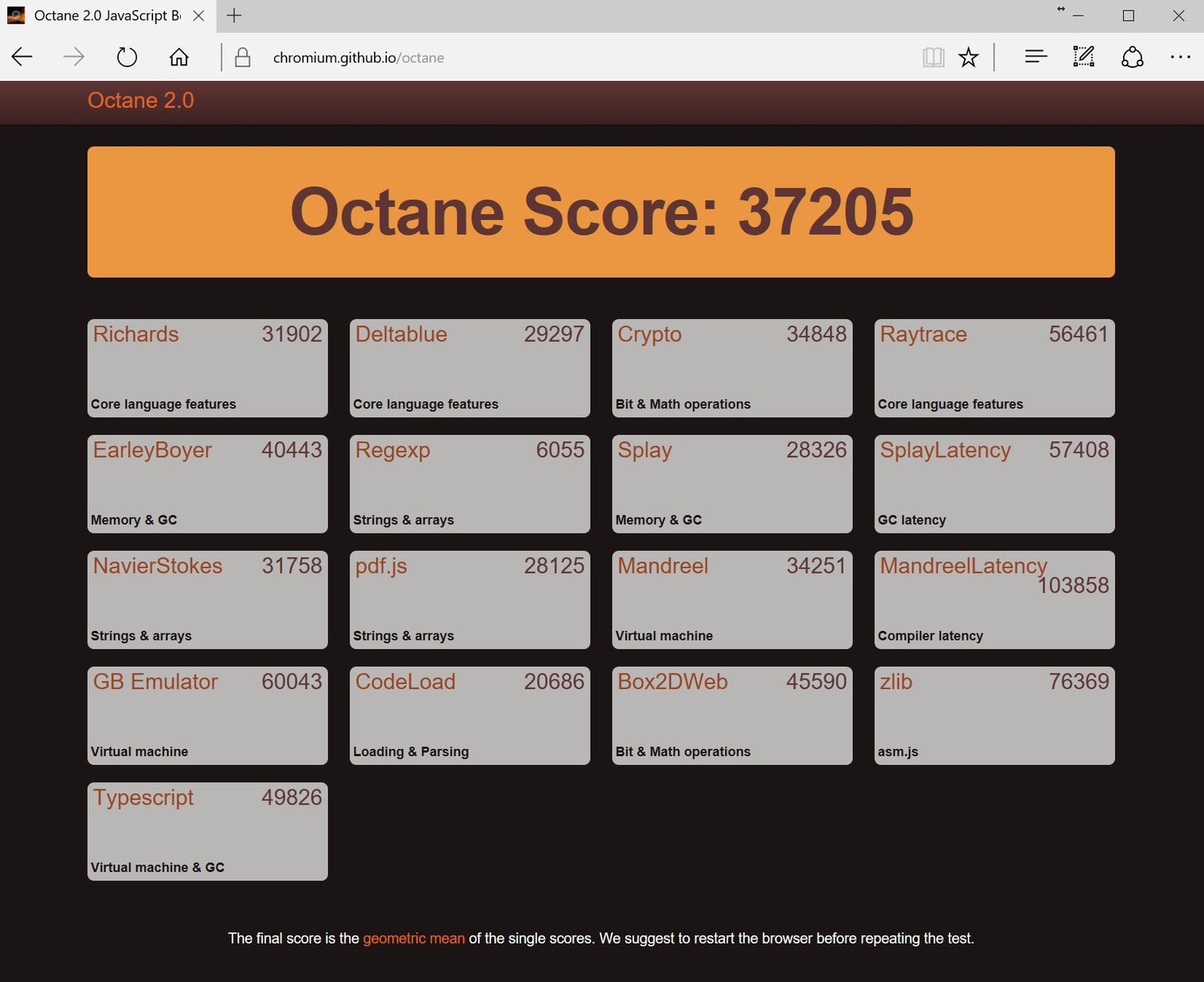The image size is (1204, 982).
Task: Click the site lock security icon
Action: tap(242, 57)
